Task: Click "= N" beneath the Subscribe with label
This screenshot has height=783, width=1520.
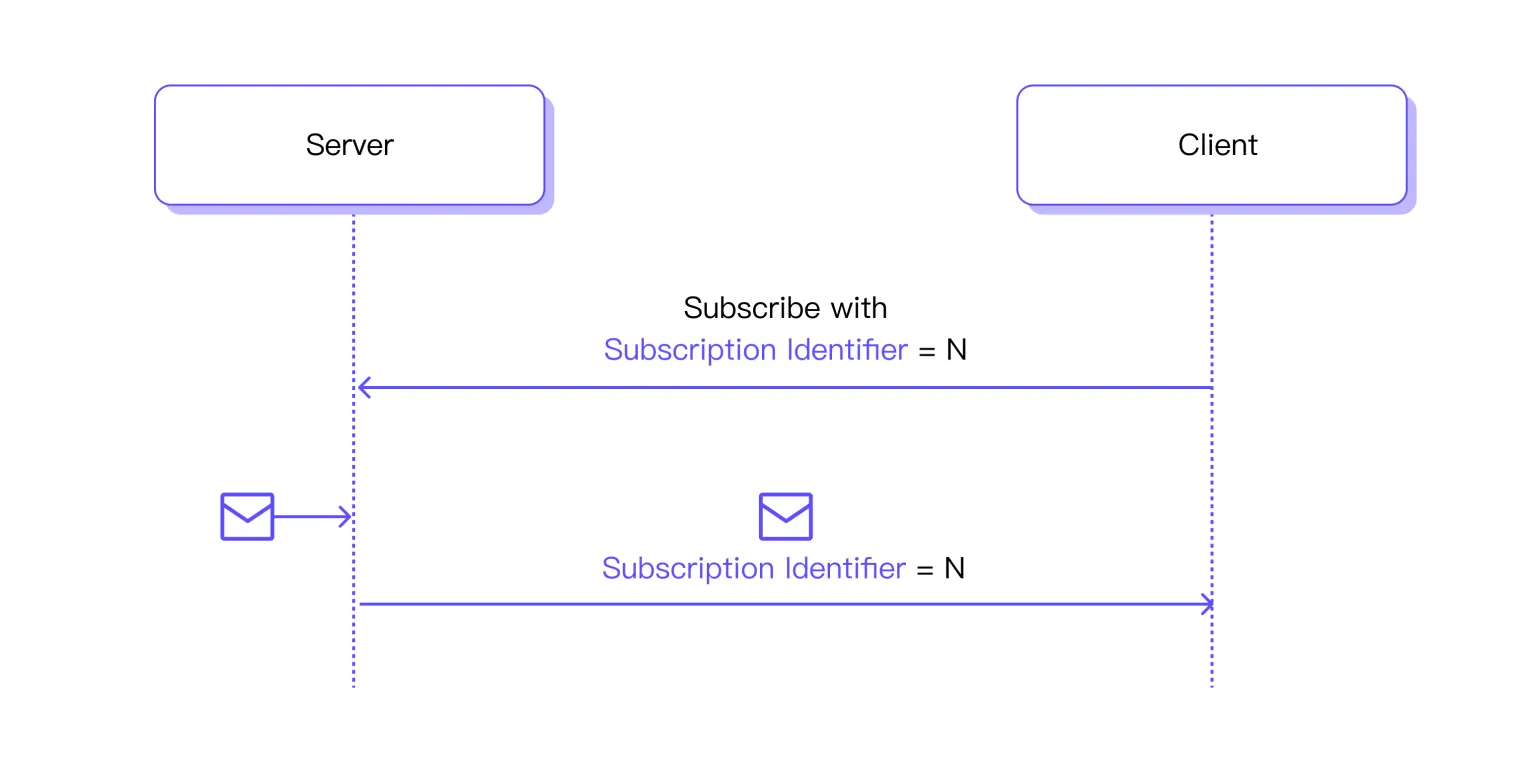Action: tap(943, 350)
